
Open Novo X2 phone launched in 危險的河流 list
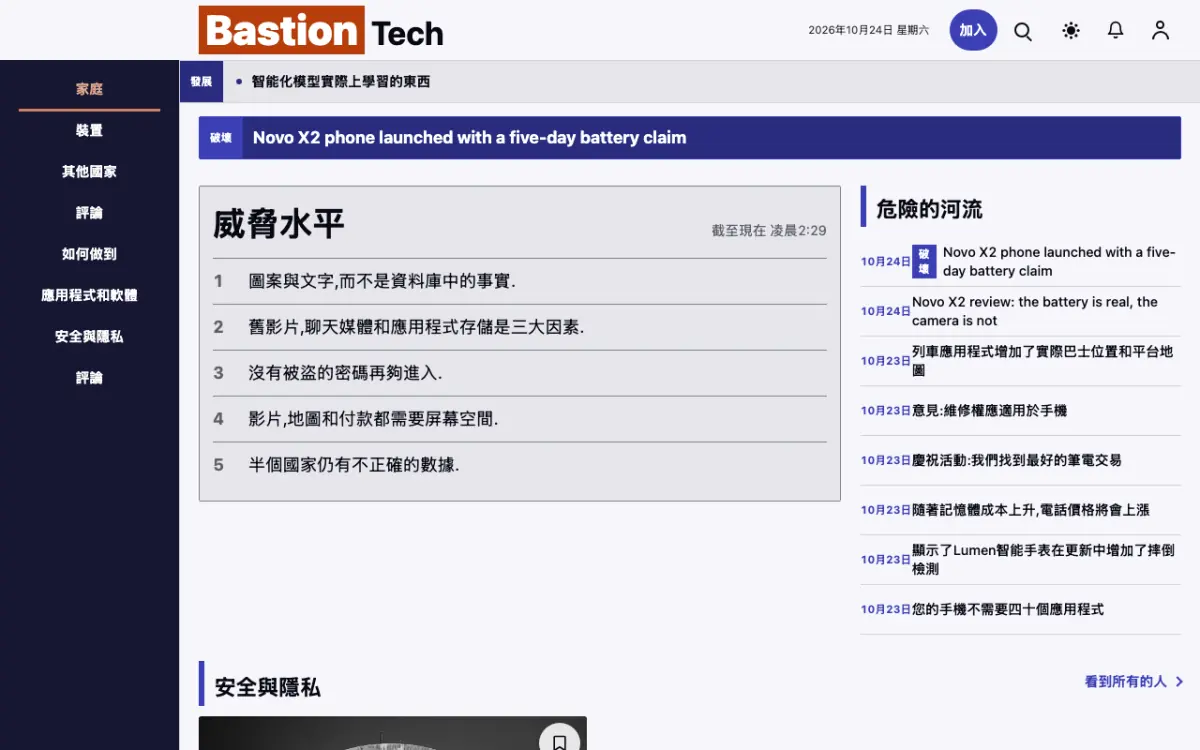point(1059,262)
